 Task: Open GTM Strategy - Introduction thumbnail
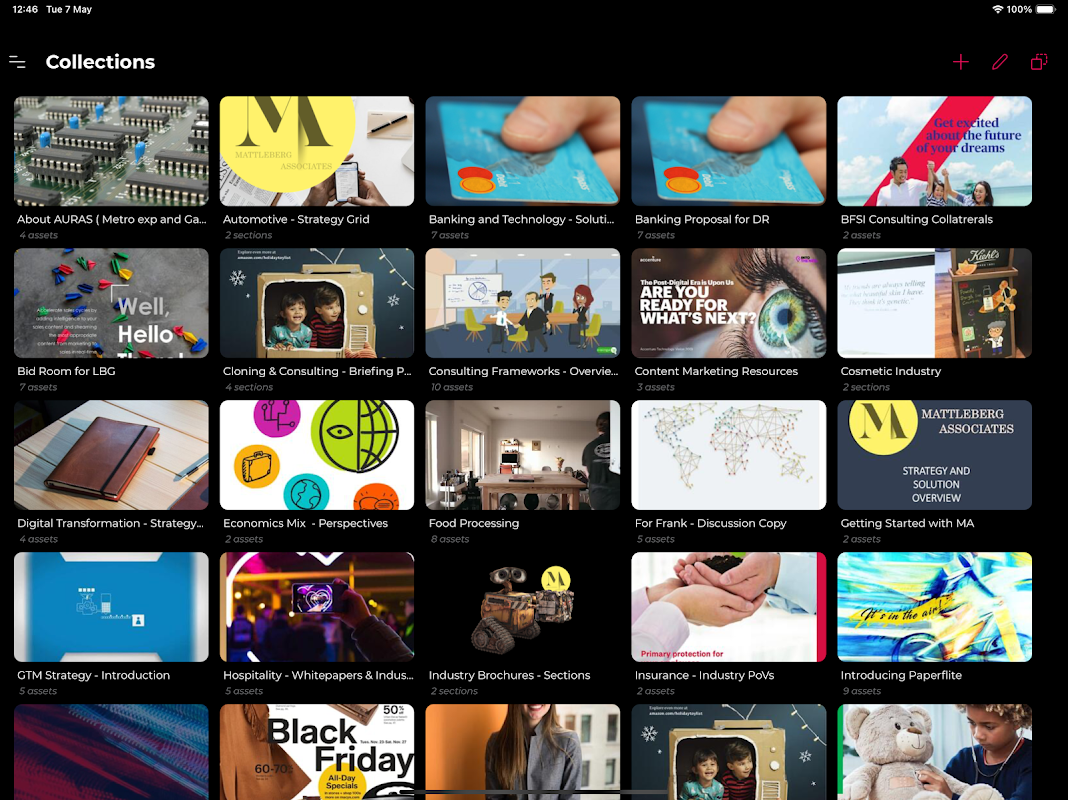click(x=111, y=607)
